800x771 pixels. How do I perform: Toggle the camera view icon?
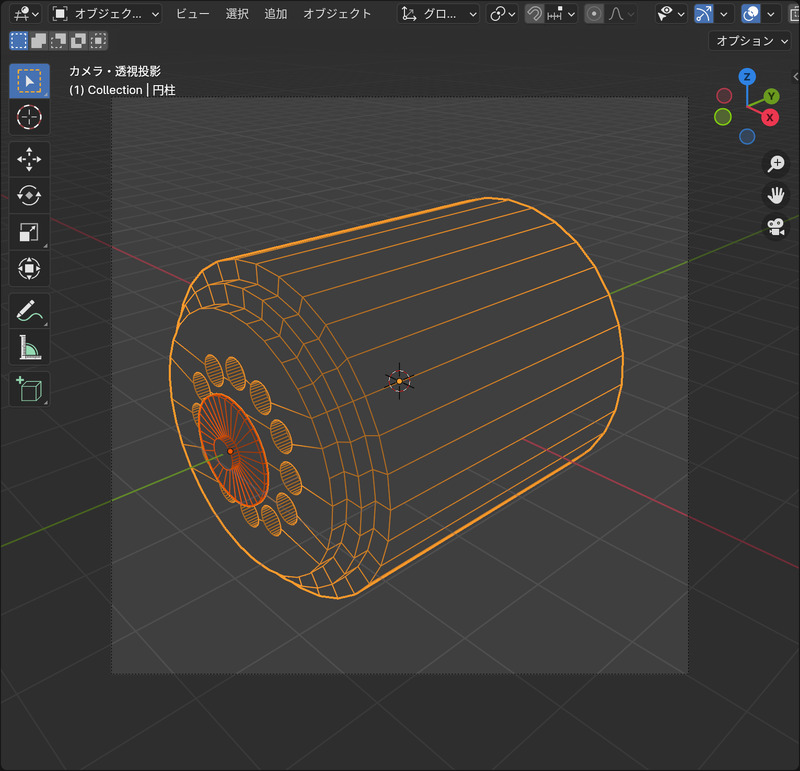point(776,227)
